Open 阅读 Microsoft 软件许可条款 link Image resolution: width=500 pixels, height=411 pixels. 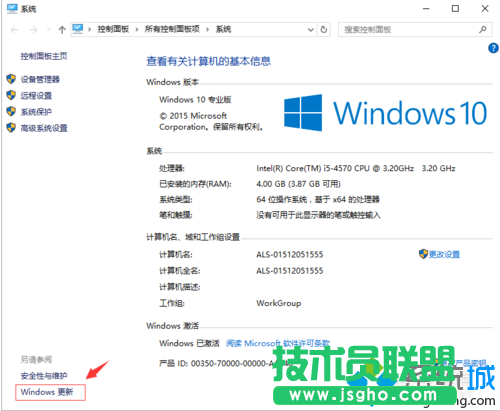[278, 343]
